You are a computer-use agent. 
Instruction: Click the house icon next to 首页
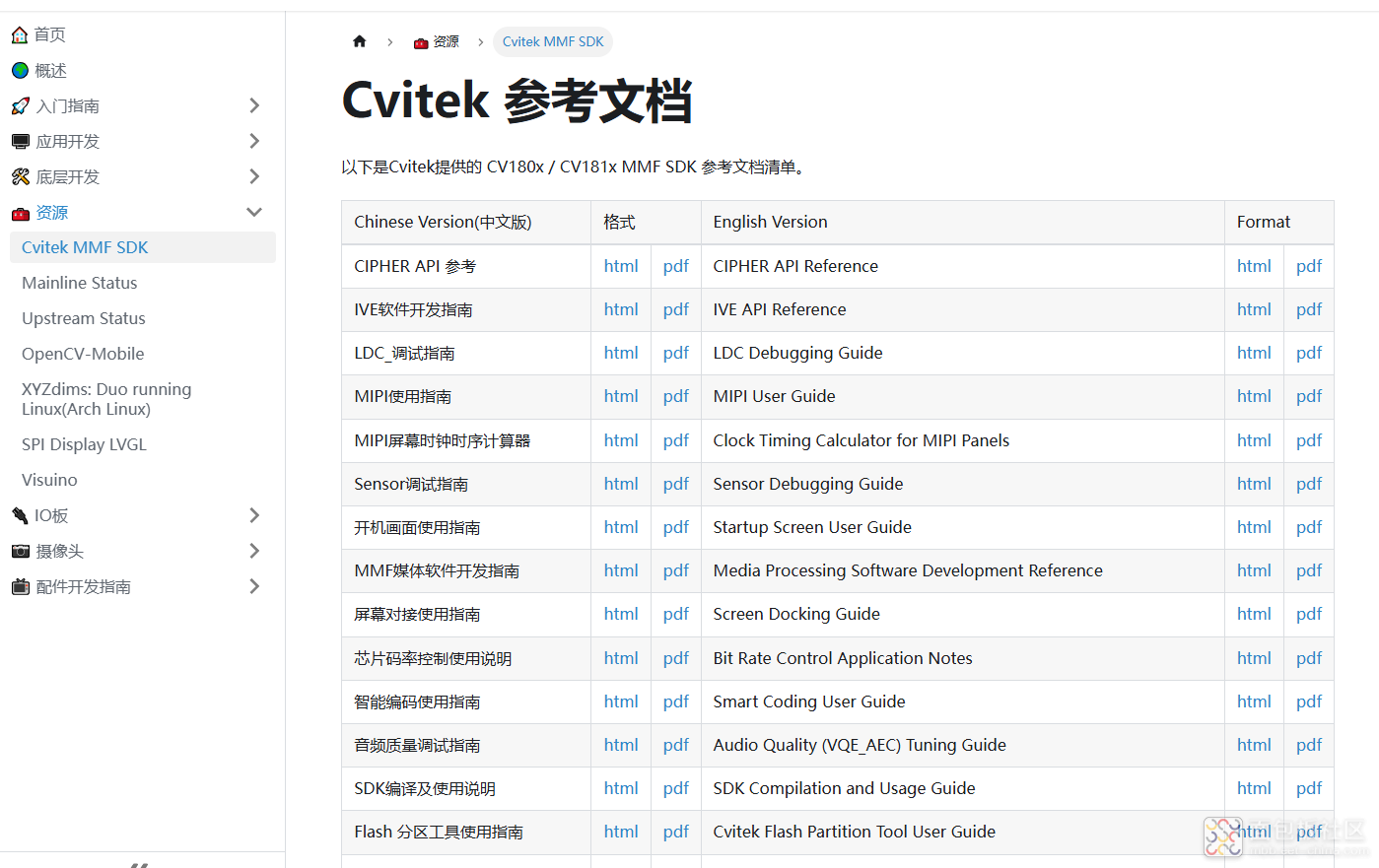coord(20,34)
